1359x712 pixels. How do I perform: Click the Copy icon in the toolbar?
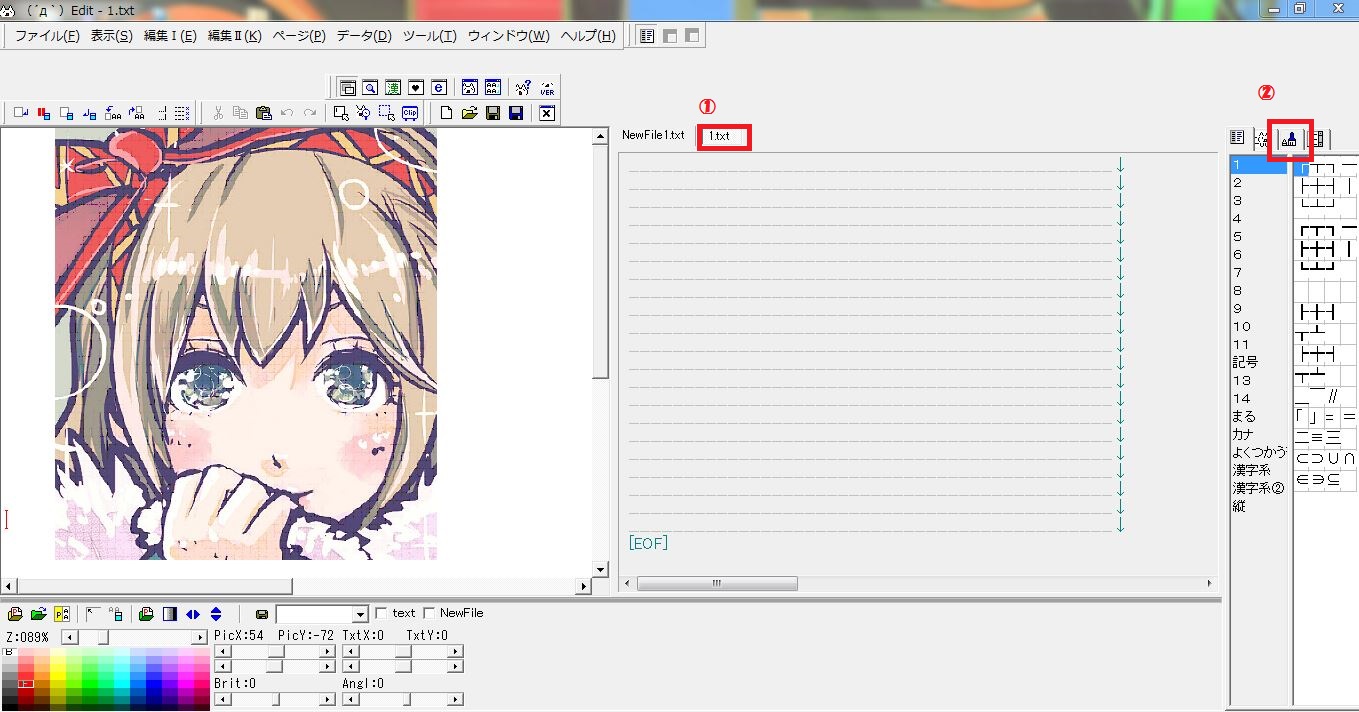coord(240,113)
